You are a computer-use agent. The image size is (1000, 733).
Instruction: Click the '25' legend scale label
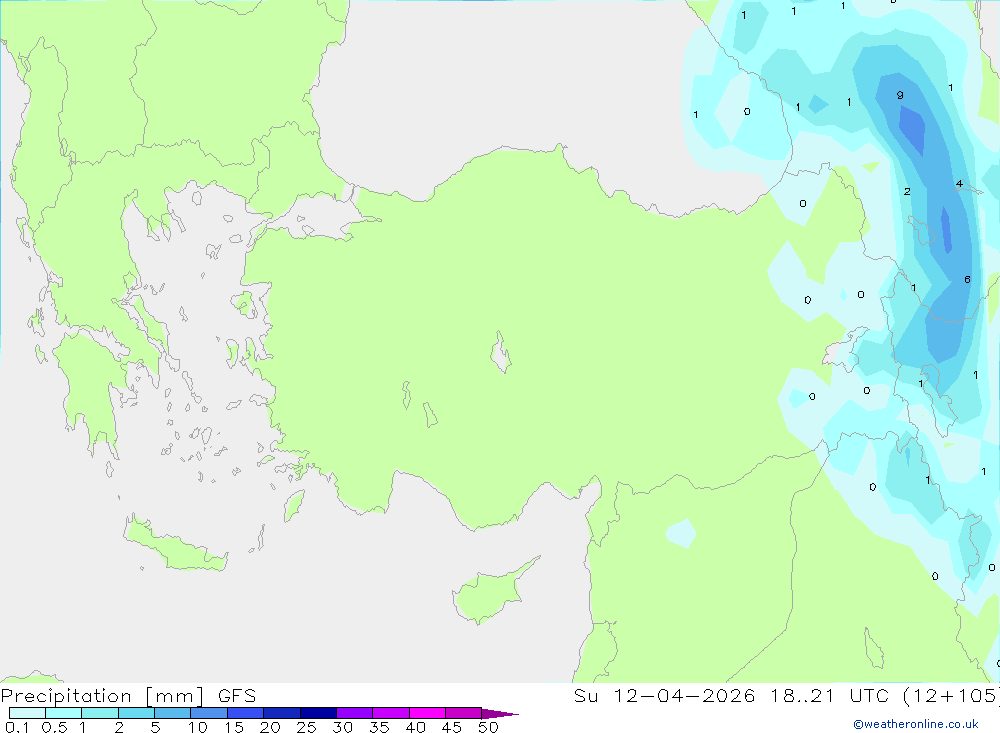point(307,727)
